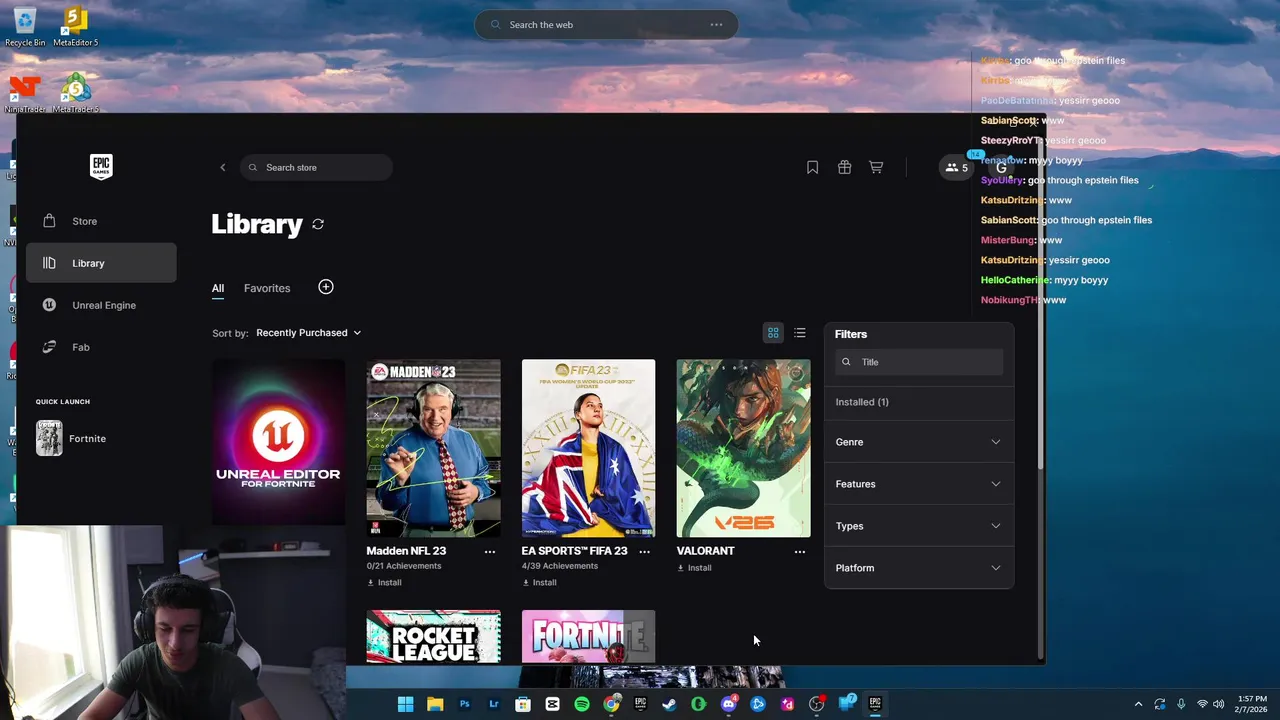
Task: Expand the Features filter
Action: [x=918, y=484]
